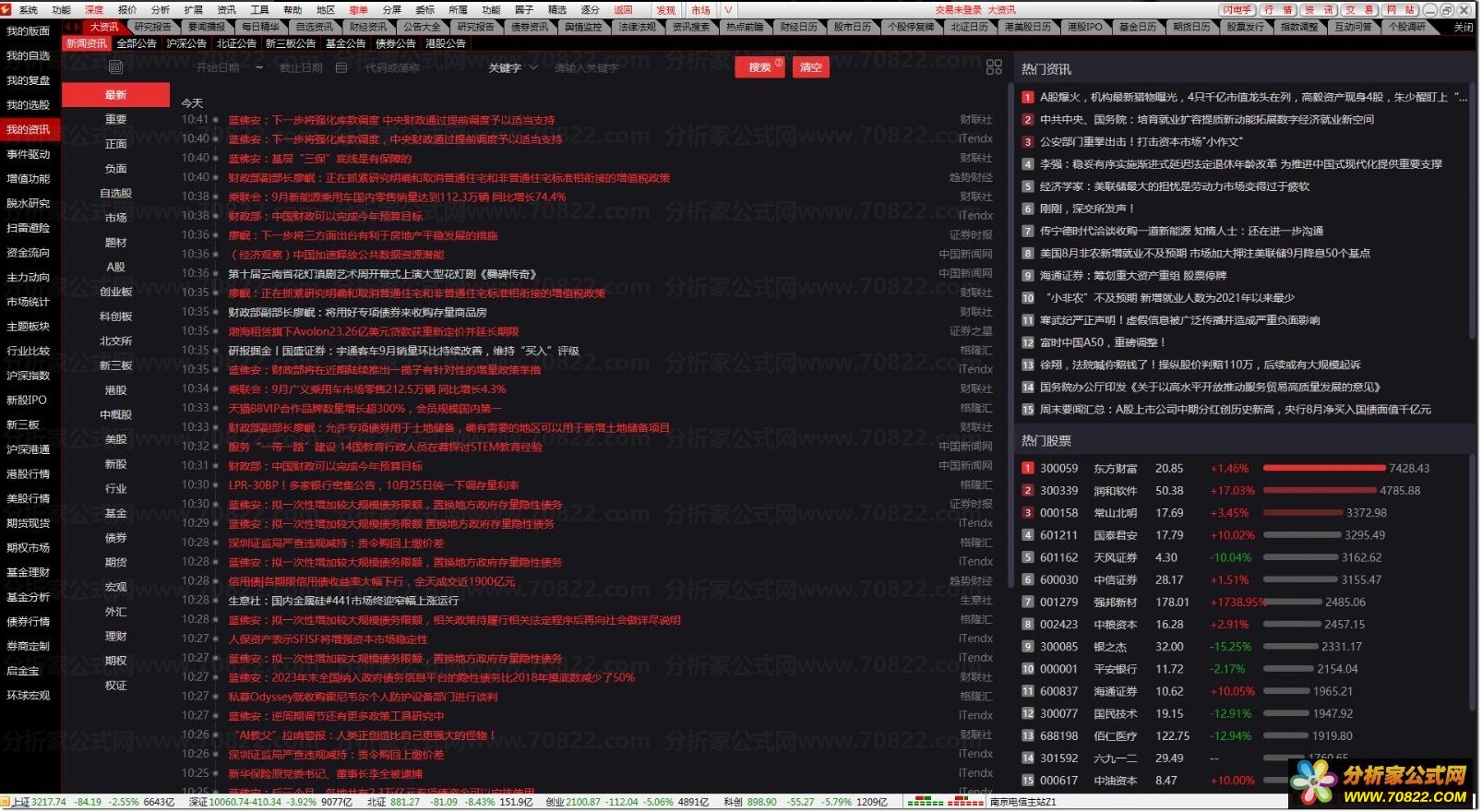Click the 截止日期 input field
The image size is (1482, 812).
point(302,67)
